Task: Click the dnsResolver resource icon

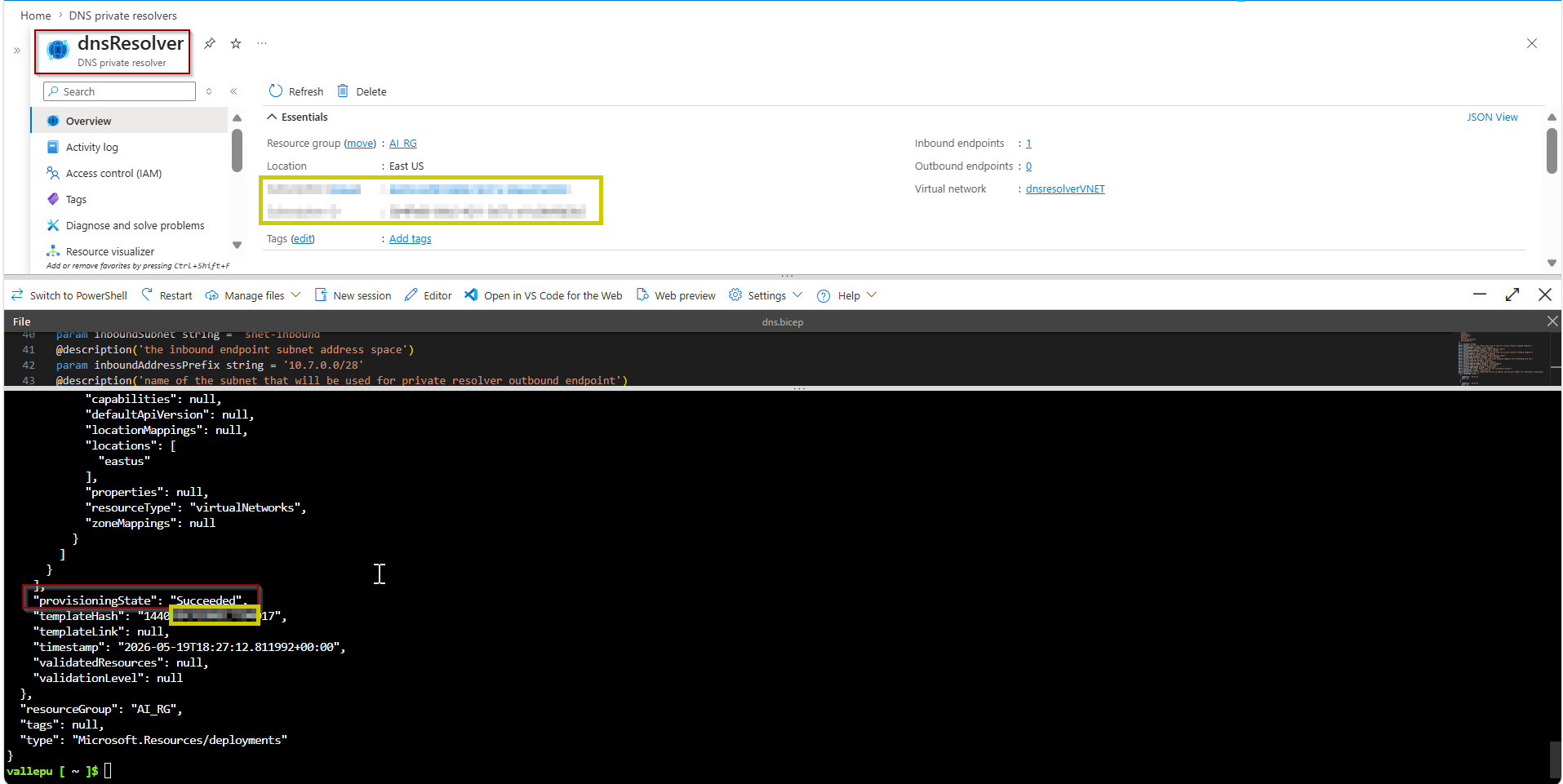Action: [58, 50]
